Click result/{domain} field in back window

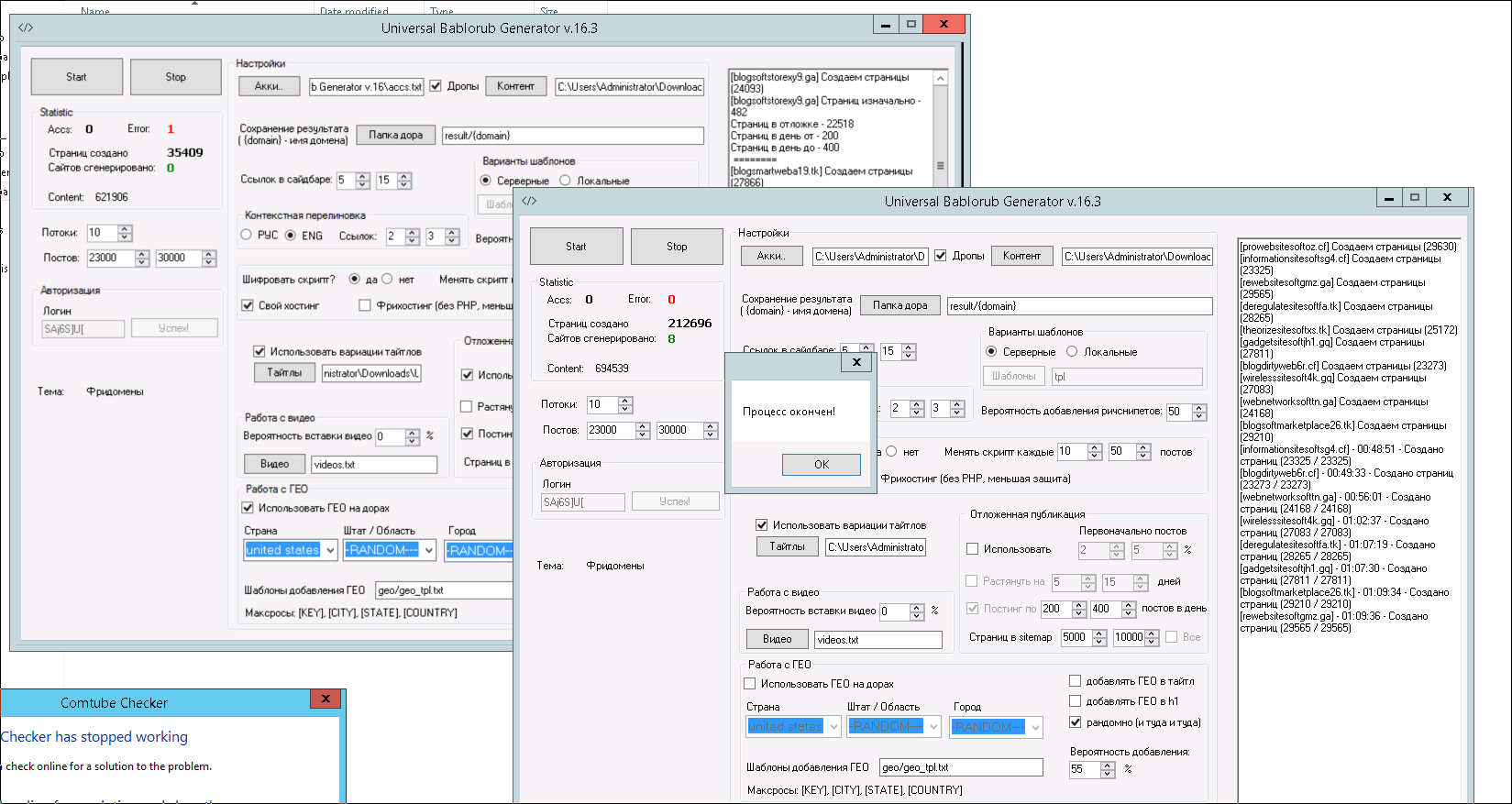[x=573, y=136]
